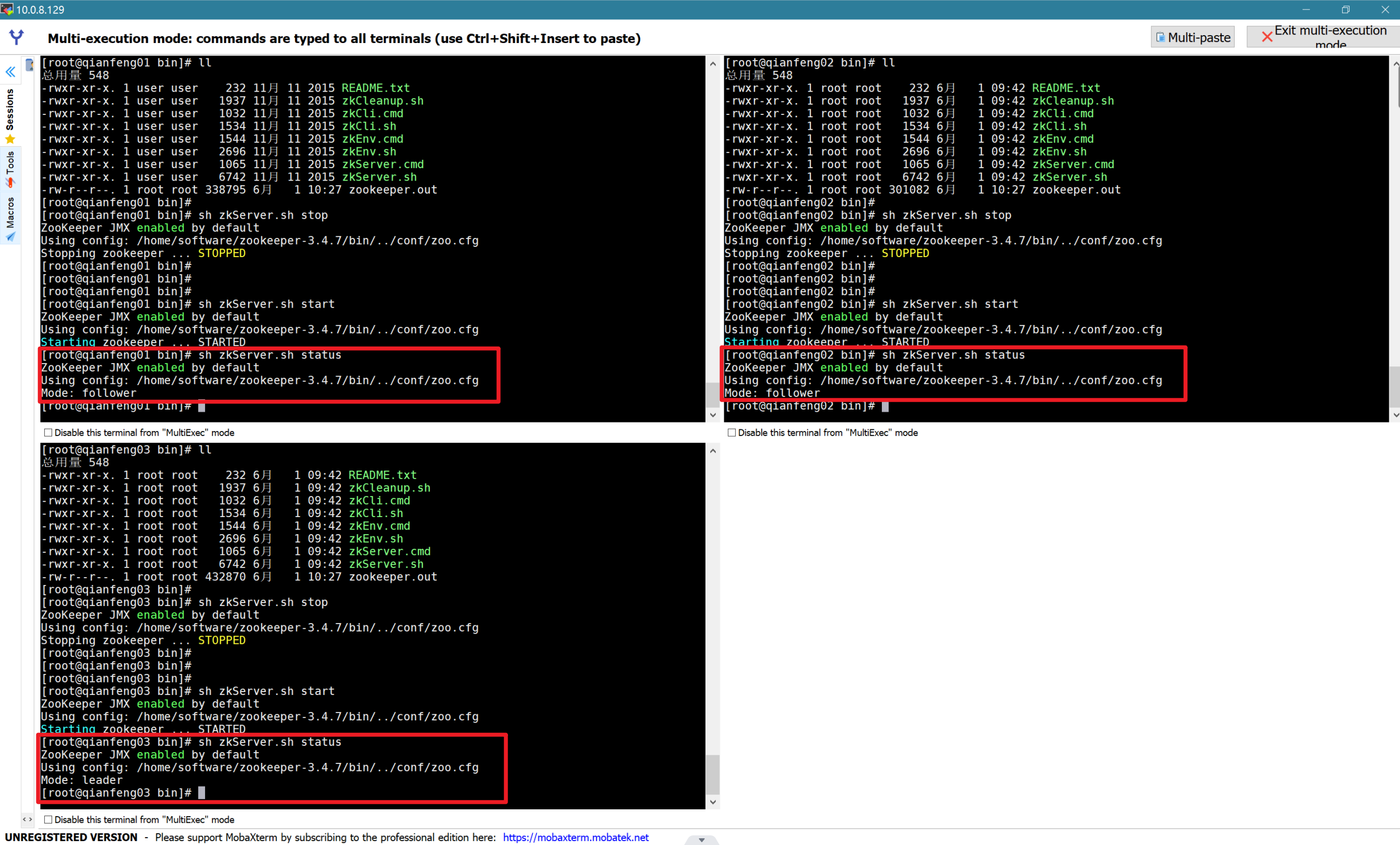
Task: Click the Multi-paste button
Action: tap(1193, 37)
